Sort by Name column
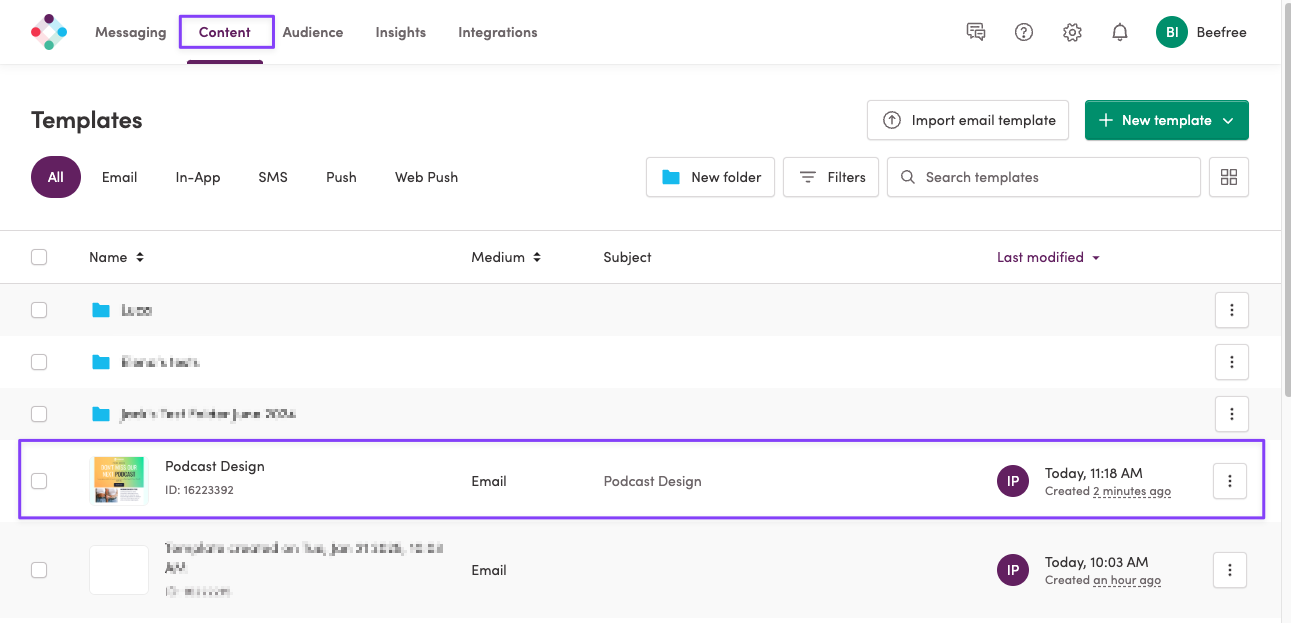The image size is (1291, 623). tap(116, 257)
